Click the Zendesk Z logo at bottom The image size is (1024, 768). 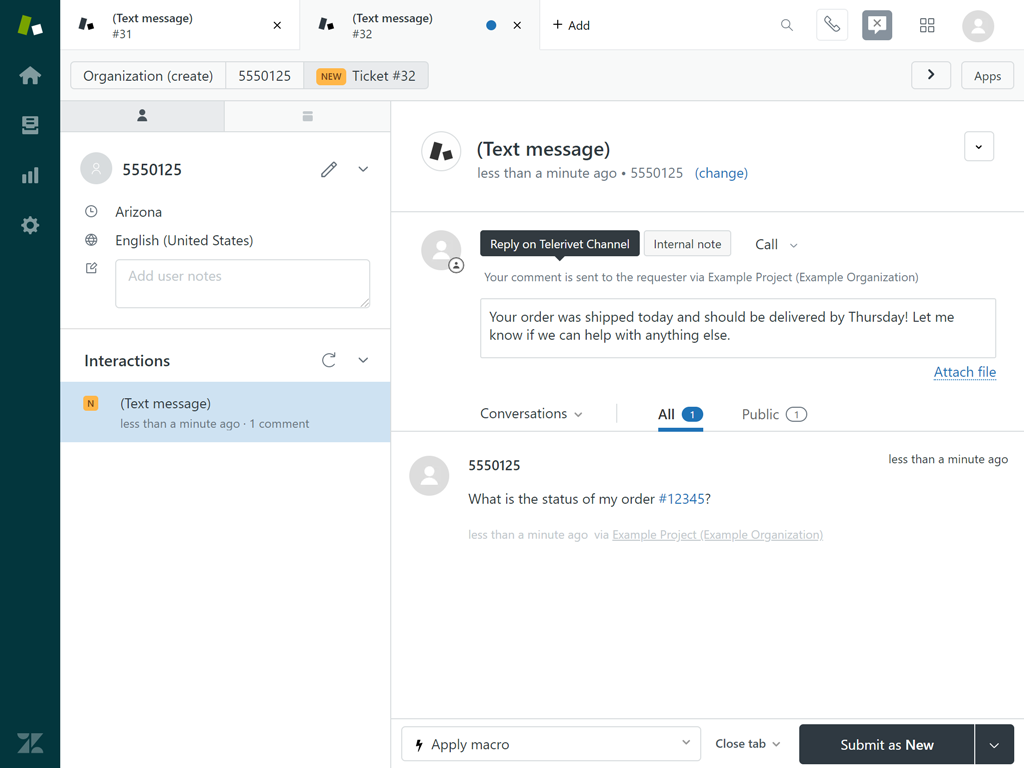(30, 743)
